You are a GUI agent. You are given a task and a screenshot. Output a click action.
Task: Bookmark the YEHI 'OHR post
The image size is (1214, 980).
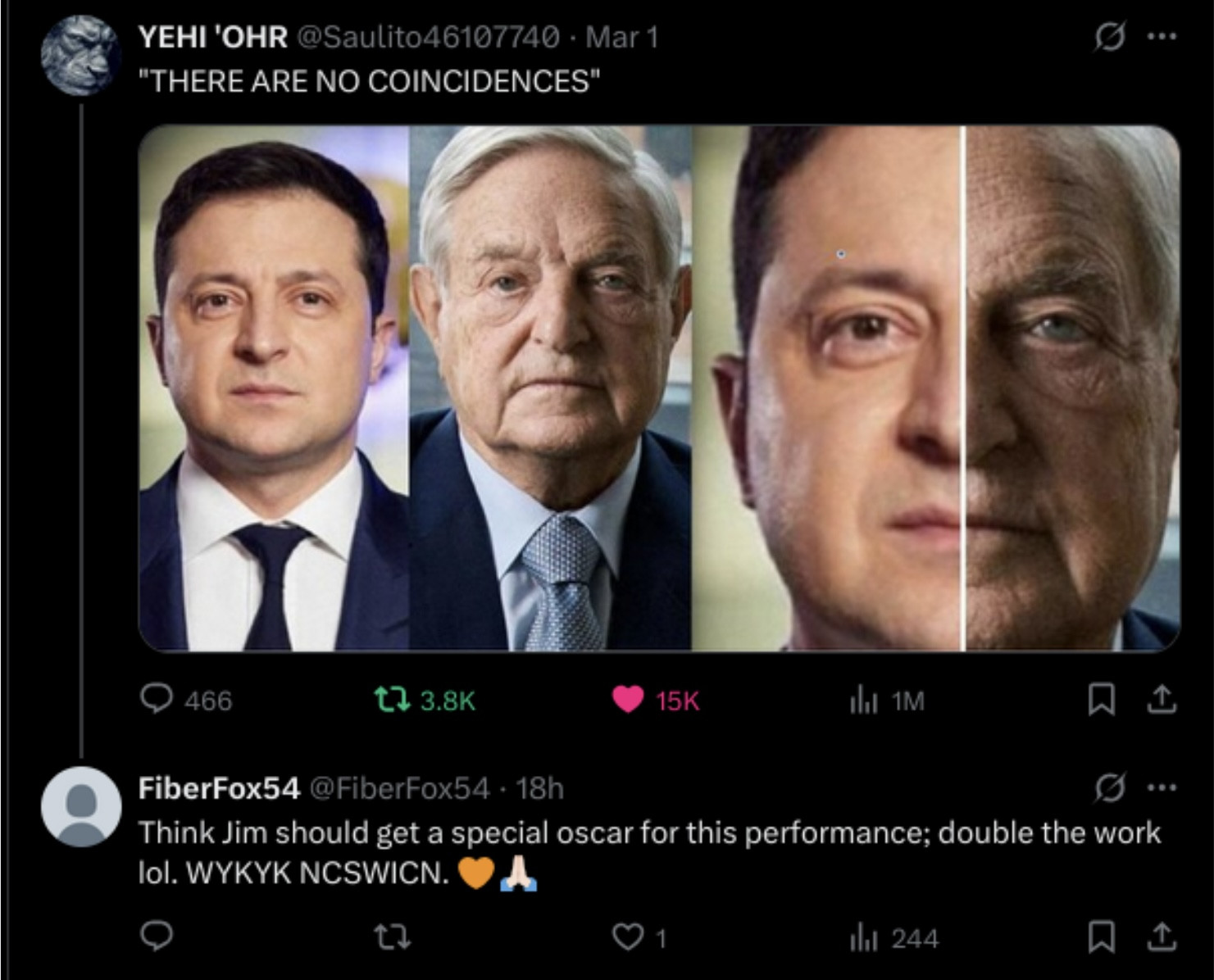(1100, 699)
